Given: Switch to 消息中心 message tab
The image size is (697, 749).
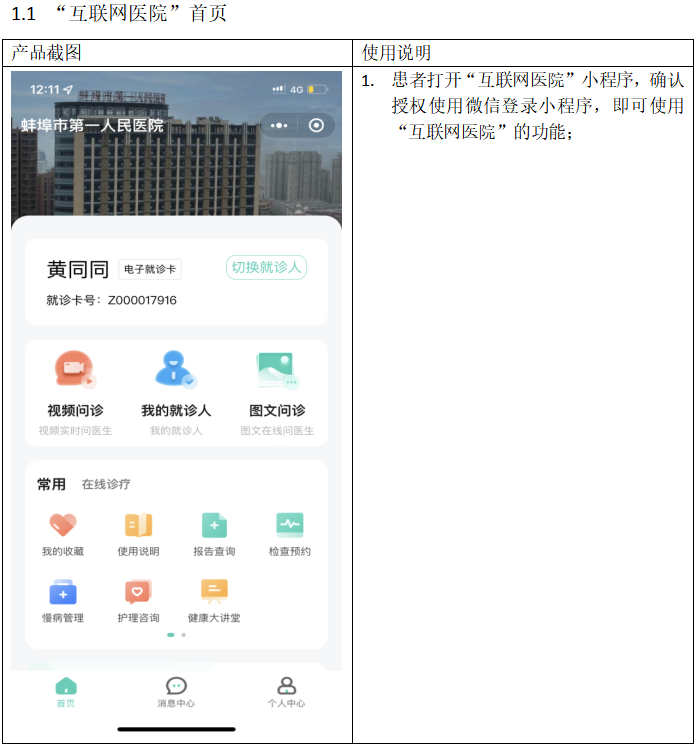Looking at the screenshot, I should point(176,692).
